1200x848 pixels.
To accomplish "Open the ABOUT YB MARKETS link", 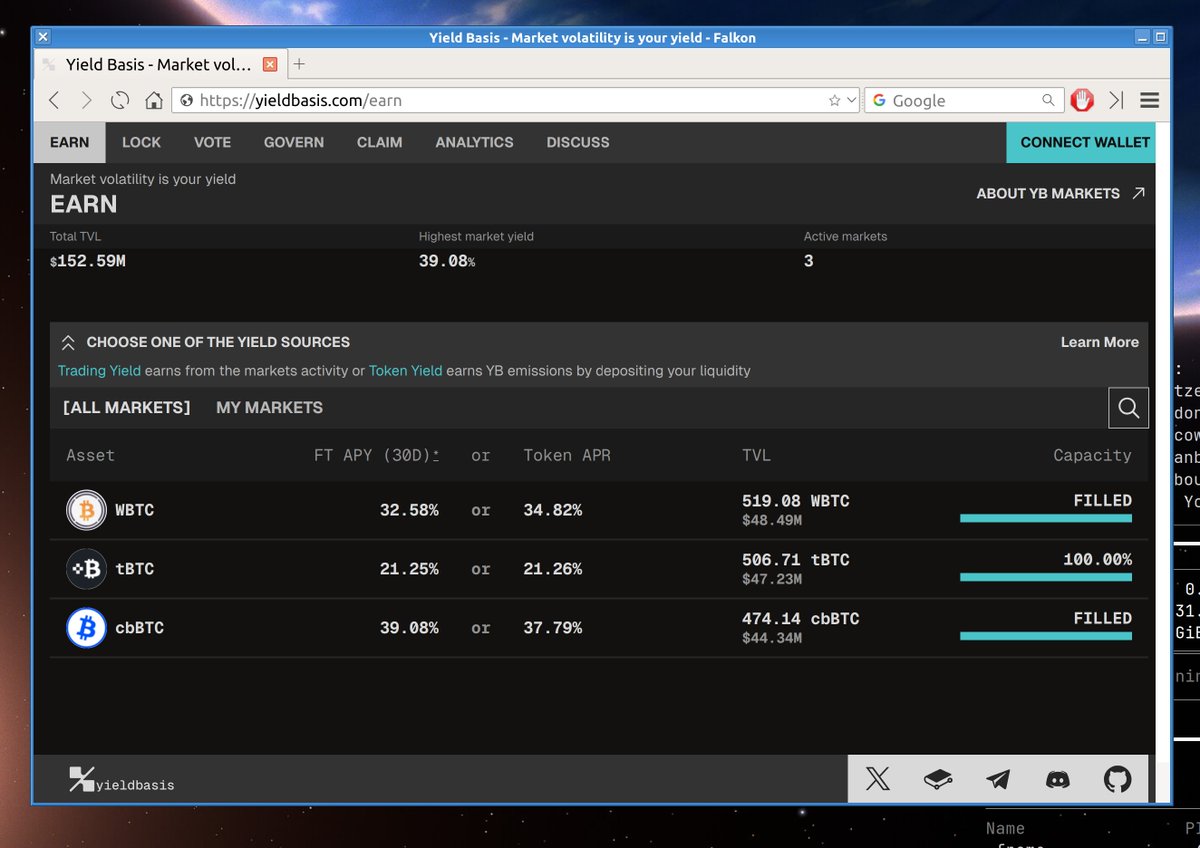I will (x=1060, y=193).
